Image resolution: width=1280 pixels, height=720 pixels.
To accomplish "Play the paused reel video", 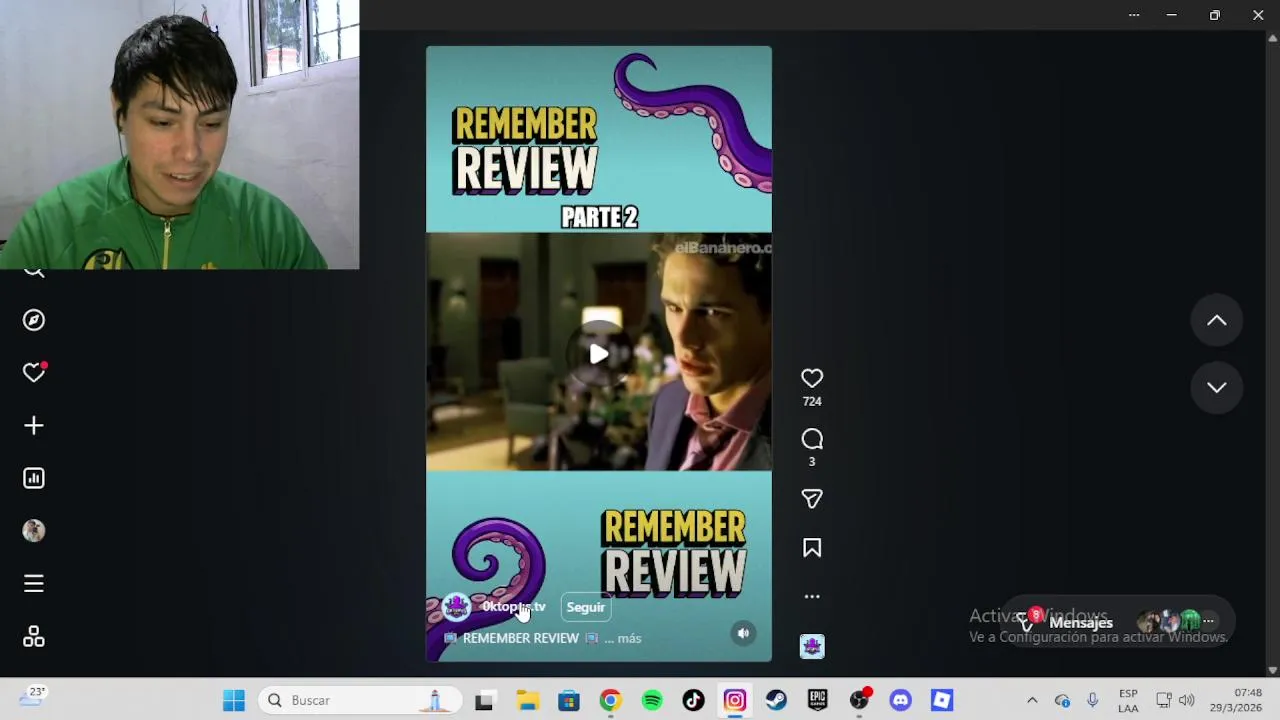I will pos(598,354).
